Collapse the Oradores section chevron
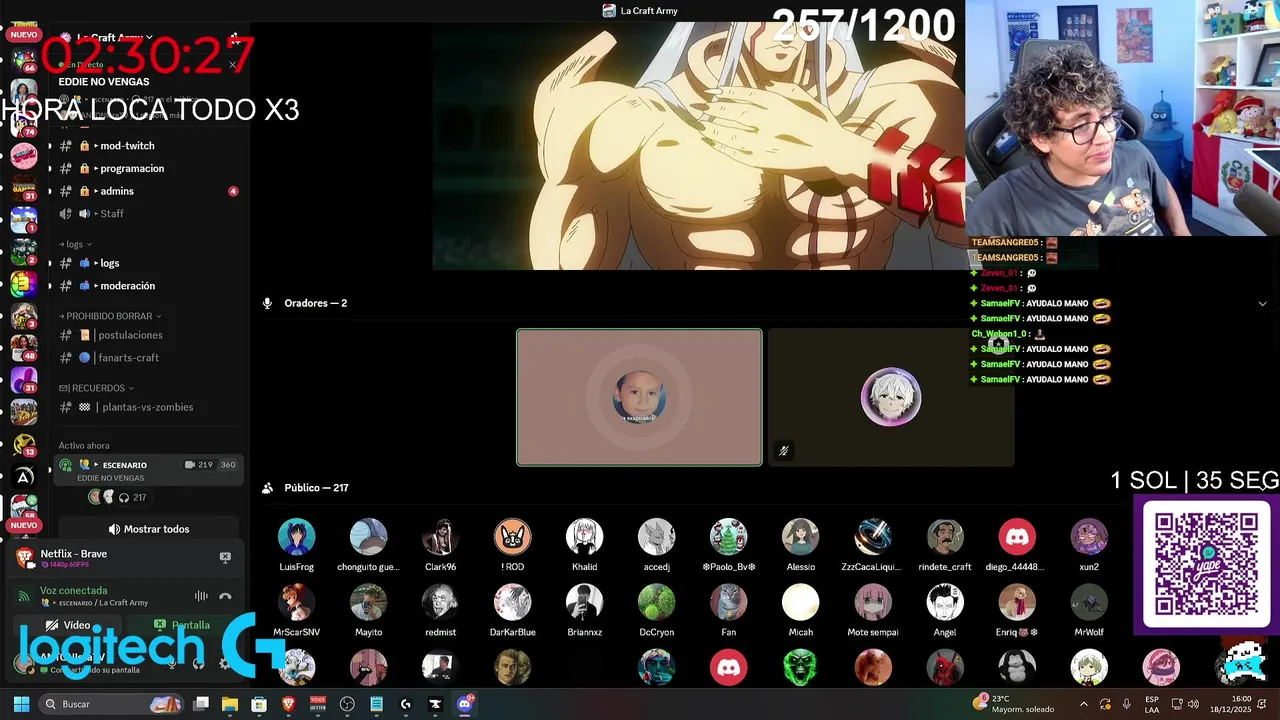This screenshot has height=720, width=1280. [x=1262, y=304]
